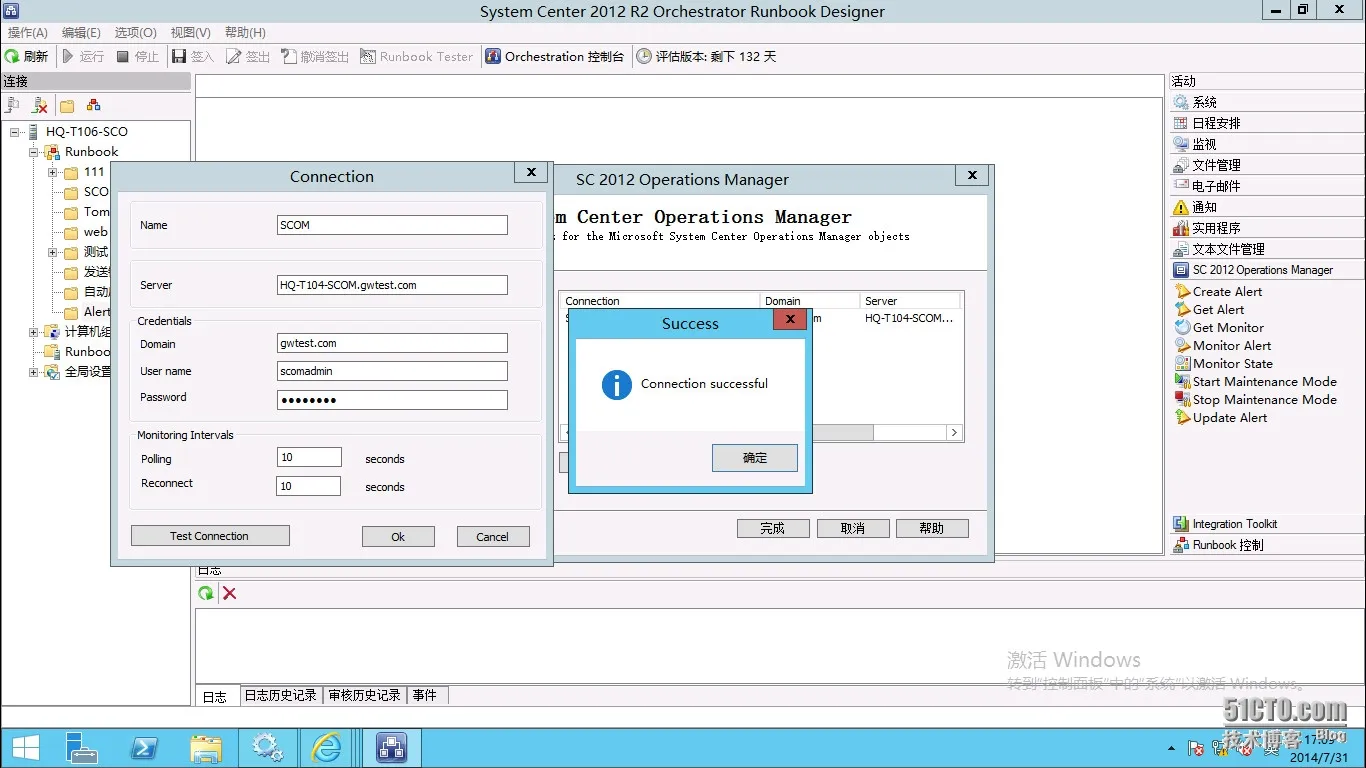Select Start Maintenance Mode activity
1366x768 pixels.
click(1255, 382)
